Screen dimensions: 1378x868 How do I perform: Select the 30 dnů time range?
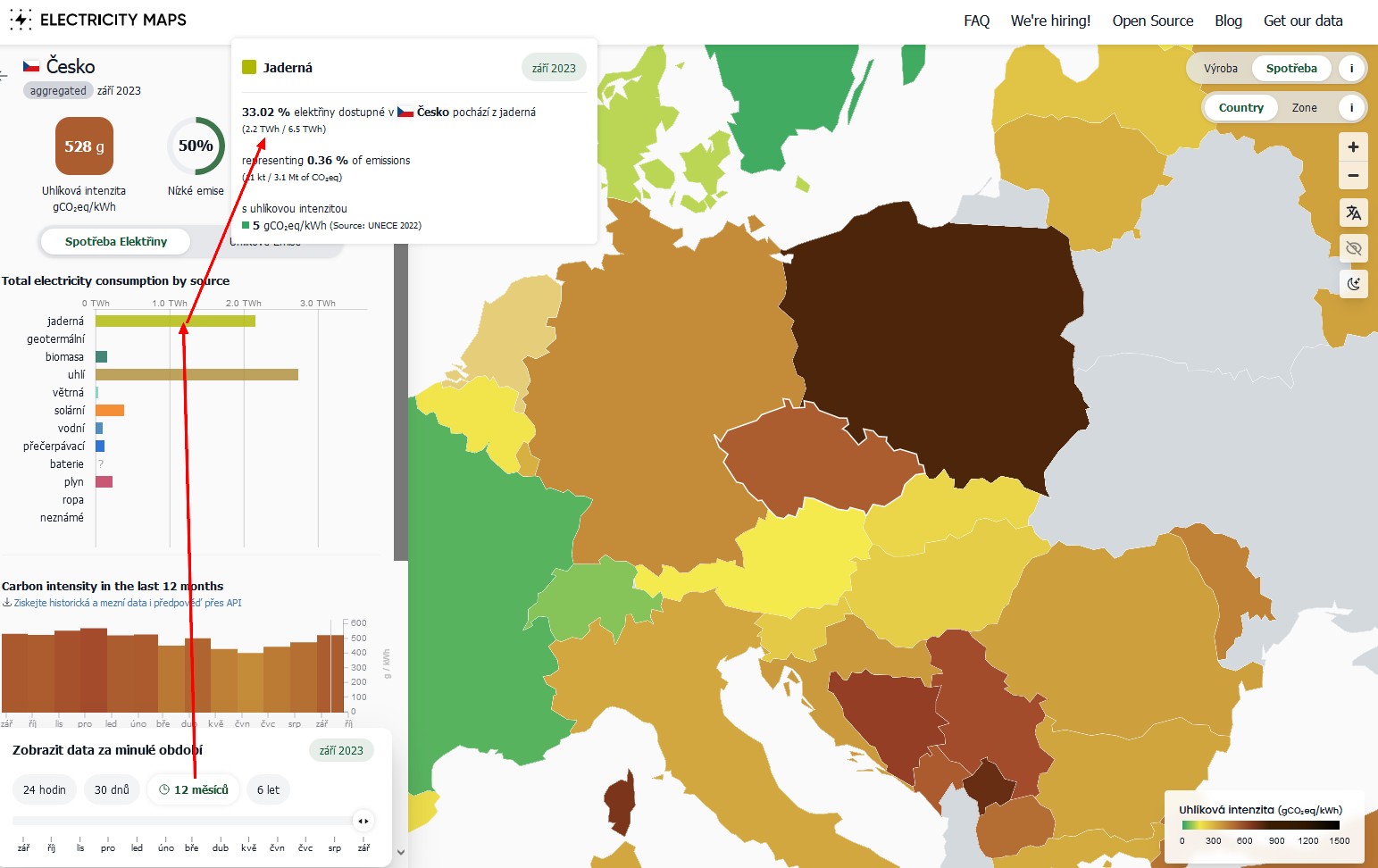pyautogui.click(x=112, y=789)
